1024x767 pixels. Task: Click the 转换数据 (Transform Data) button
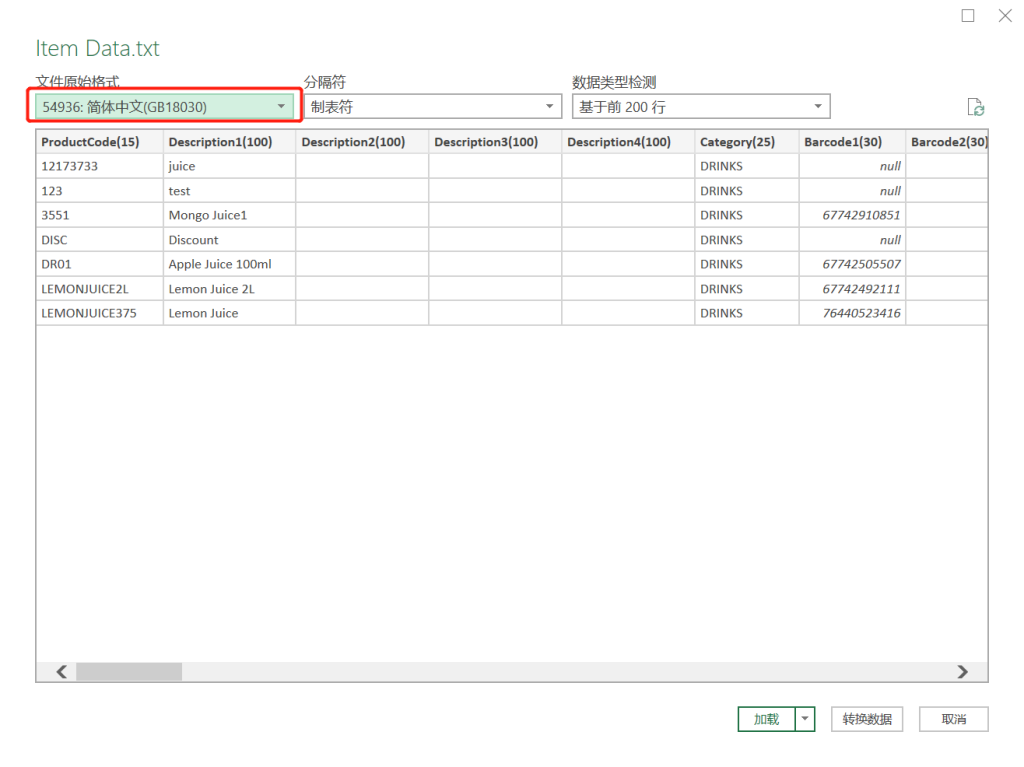click(x=867, y=719)
